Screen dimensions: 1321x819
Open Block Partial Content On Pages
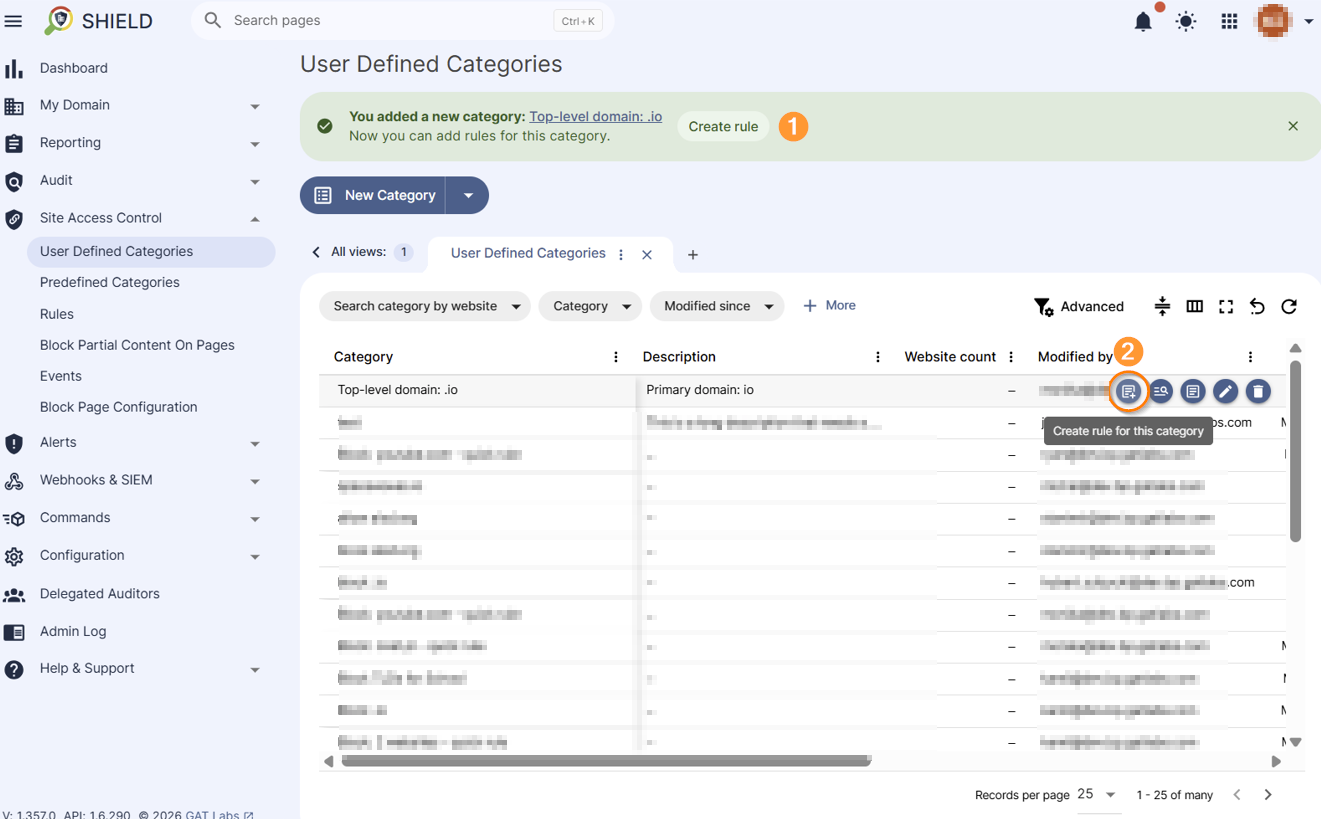point(137,345)
